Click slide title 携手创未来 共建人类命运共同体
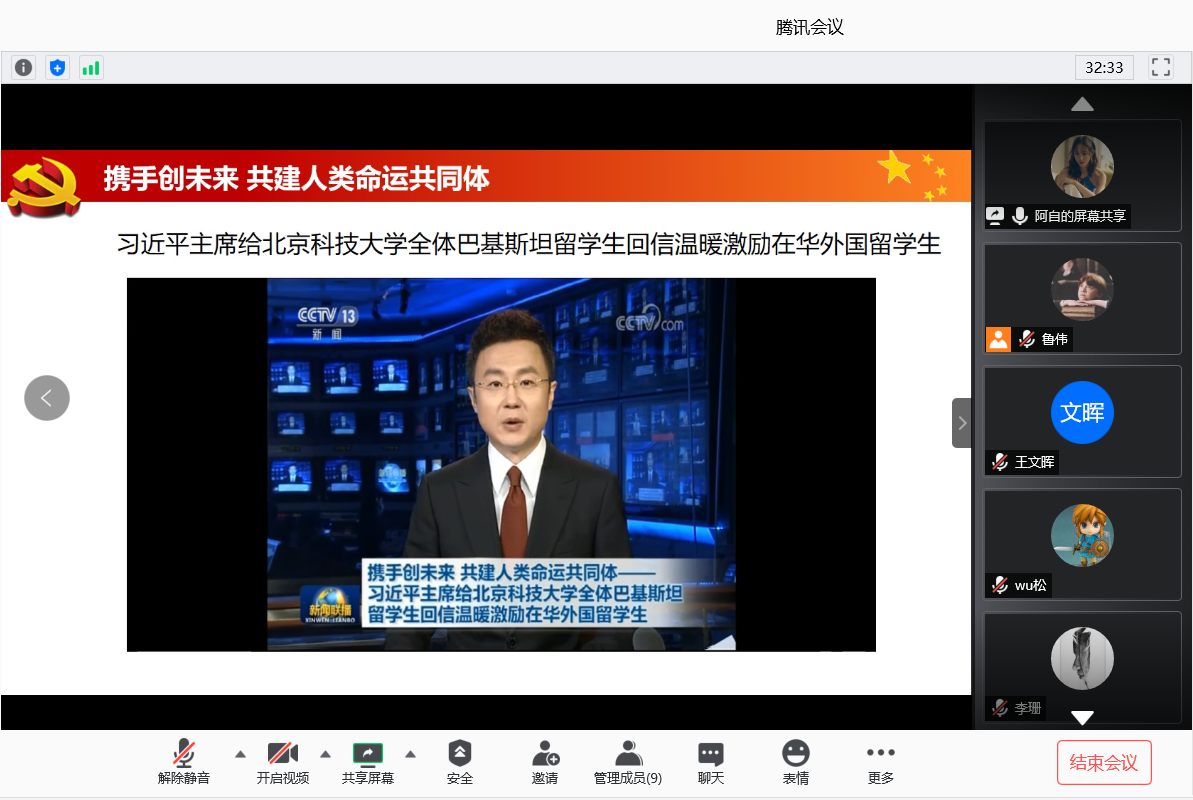Screen dimensions: 1193x800 (296, 178)
